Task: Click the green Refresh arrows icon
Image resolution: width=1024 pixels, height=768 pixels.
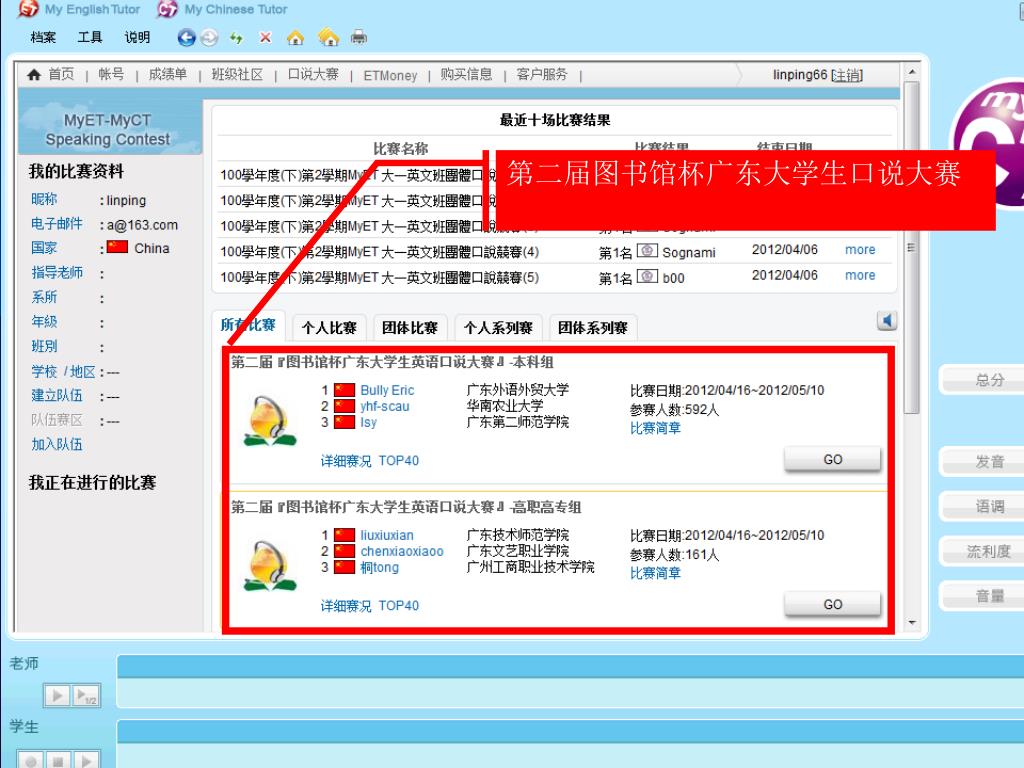Action: 236,38
